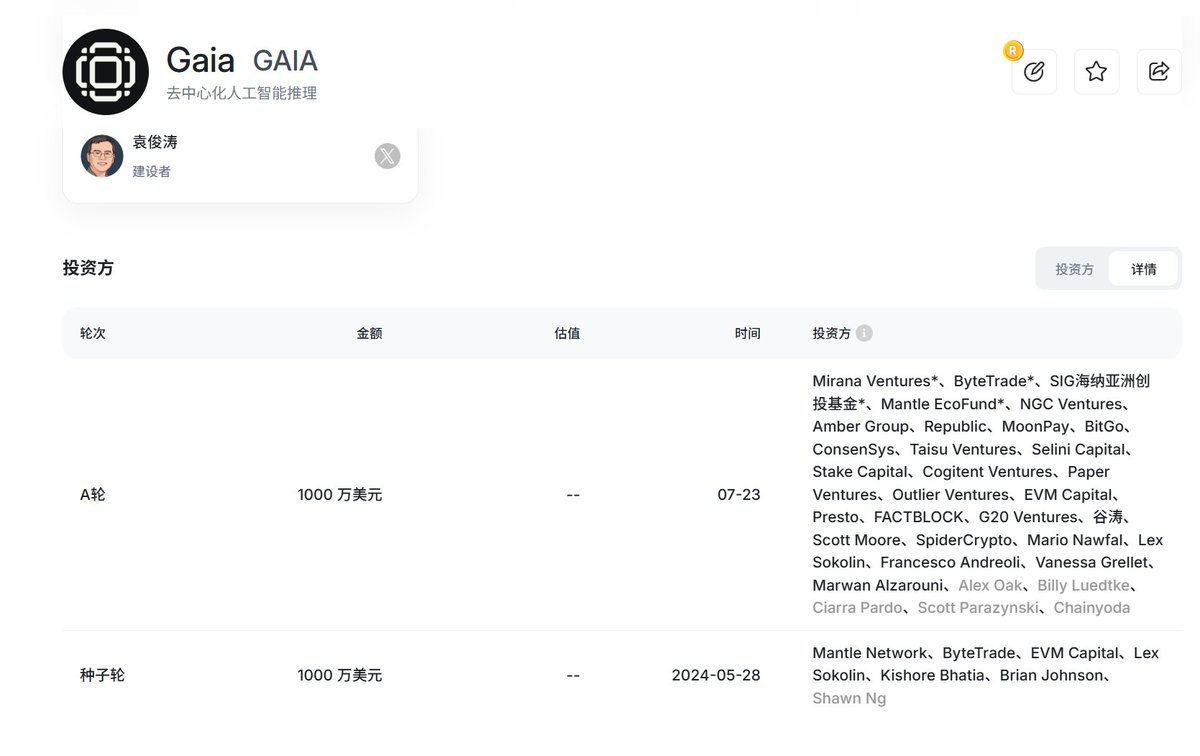Open the X (Twitter) profile icon
The width and height of the screenshot is (1200, 756).
387,156
